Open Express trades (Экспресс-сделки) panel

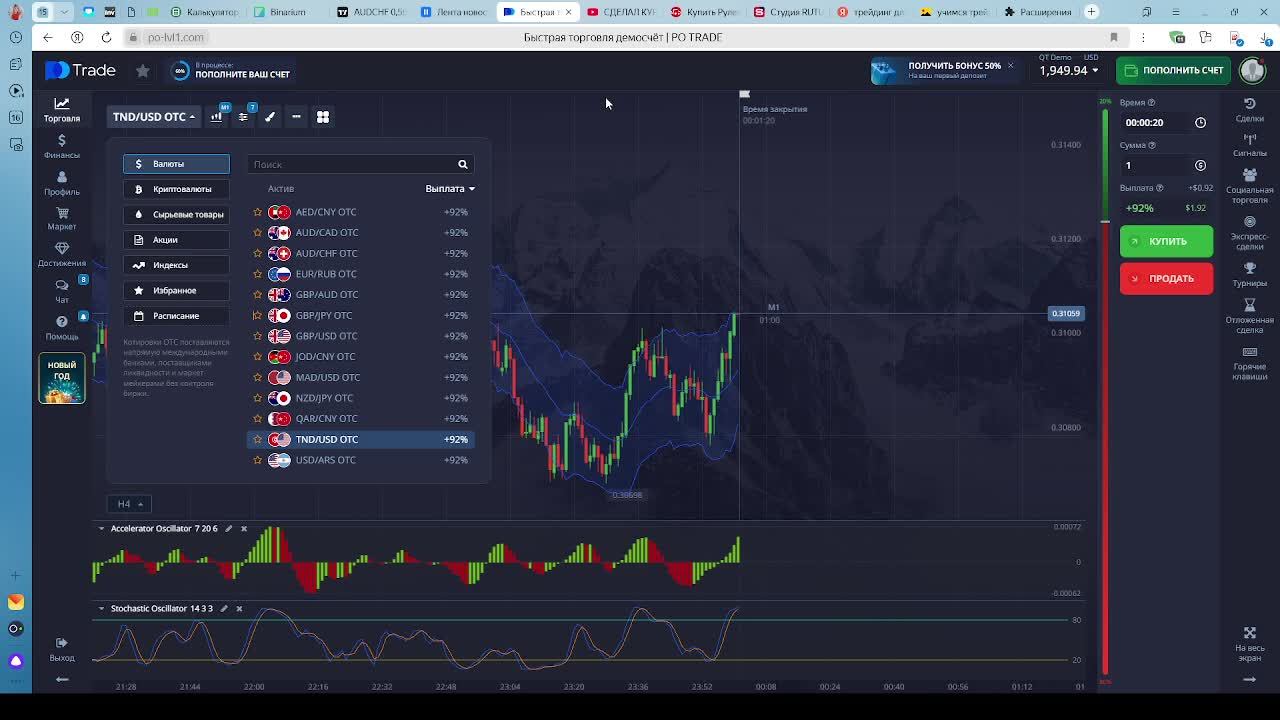click(x=1249, y=233)
